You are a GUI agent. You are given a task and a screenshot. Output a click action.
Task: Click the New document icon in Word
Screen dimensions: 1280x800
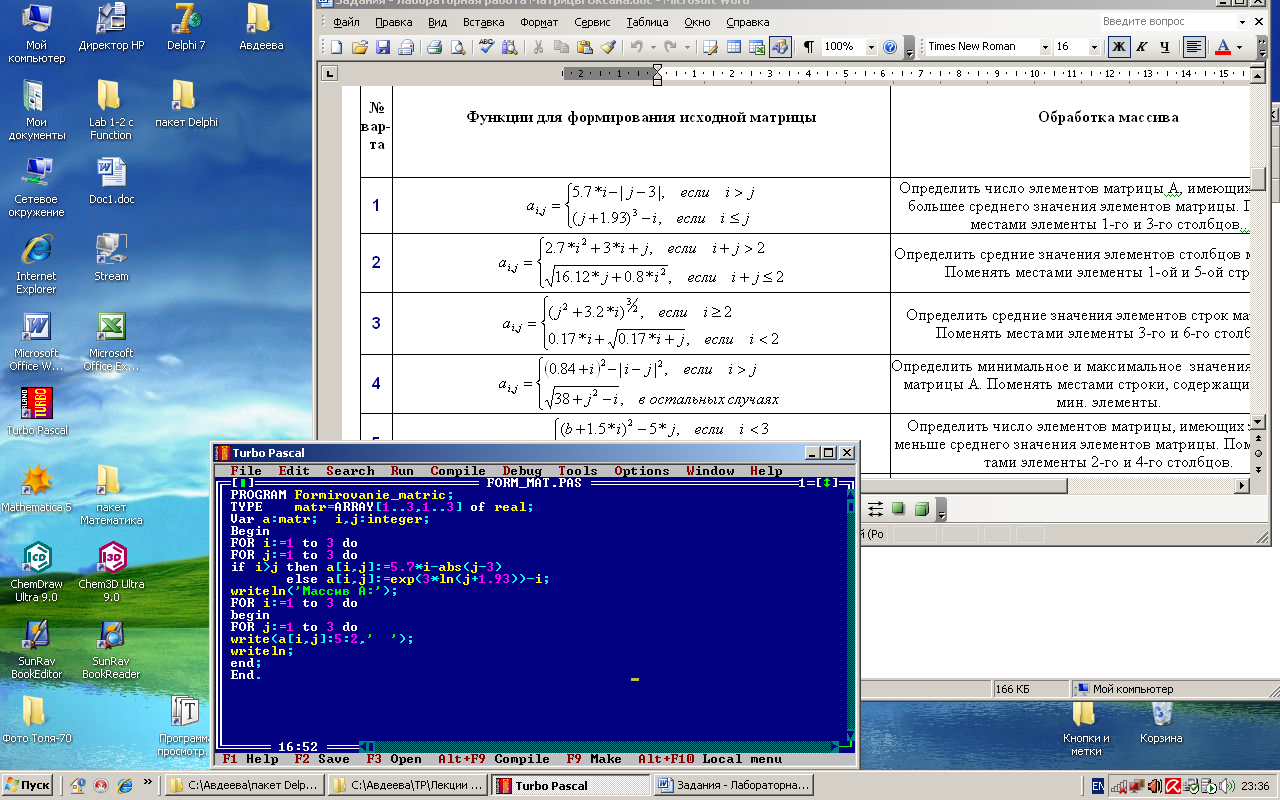336,47
